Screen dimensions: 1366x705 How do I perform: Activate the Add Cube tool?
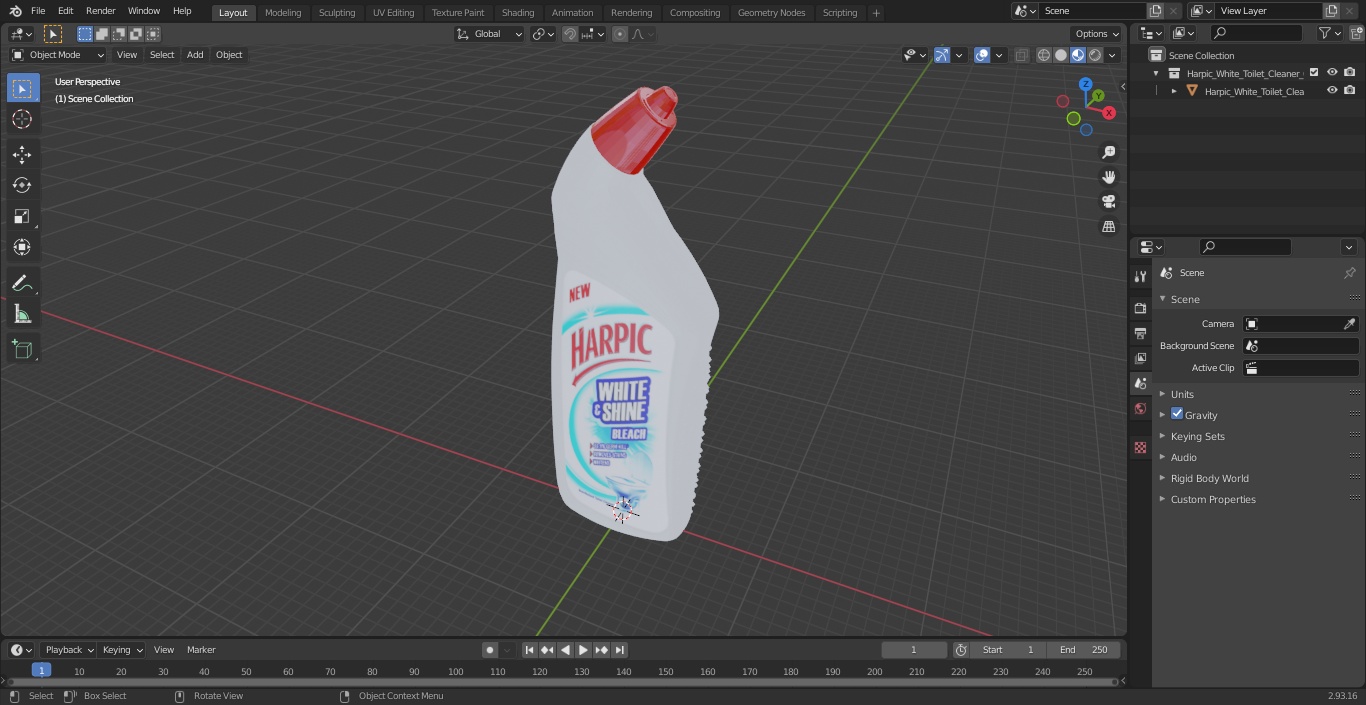tap(22, 350)
